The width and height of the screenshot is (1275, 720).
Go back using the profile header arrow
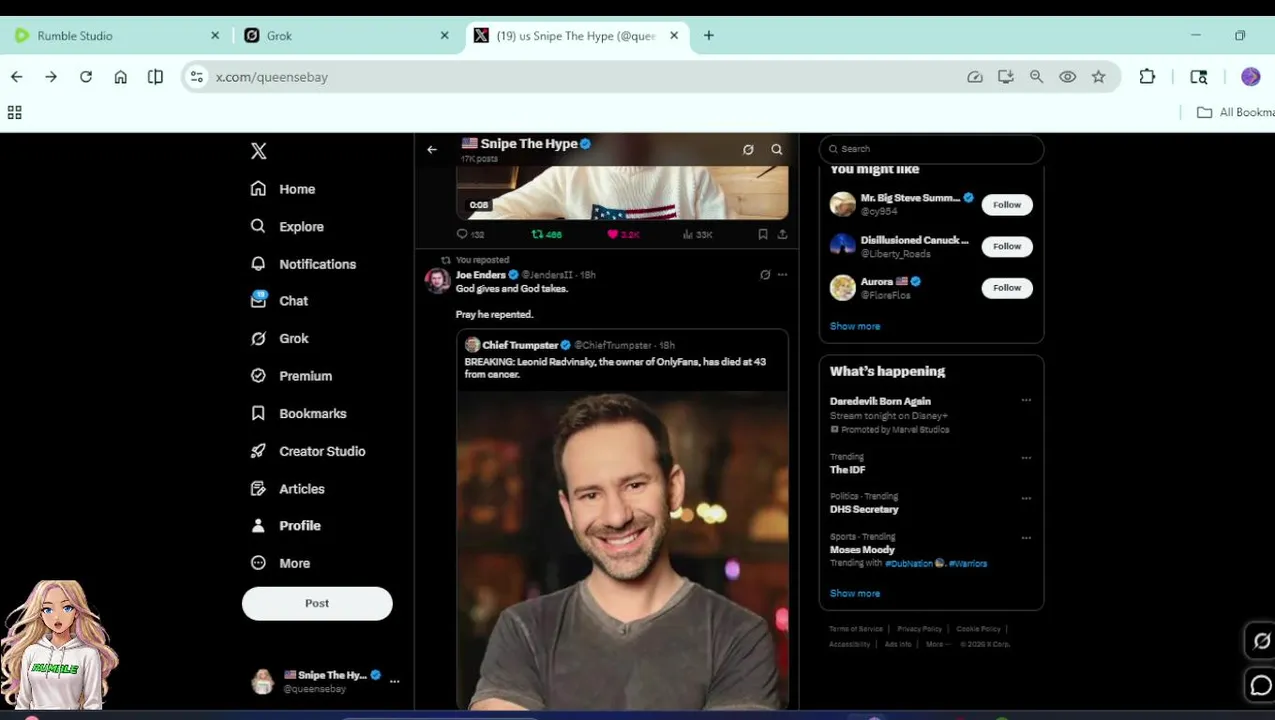(x=432, y=150)
